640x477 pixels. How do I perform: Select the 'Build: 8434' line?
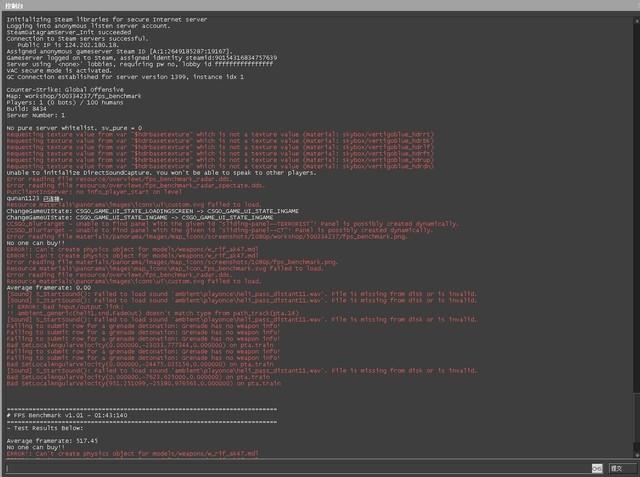pos(27,109)
